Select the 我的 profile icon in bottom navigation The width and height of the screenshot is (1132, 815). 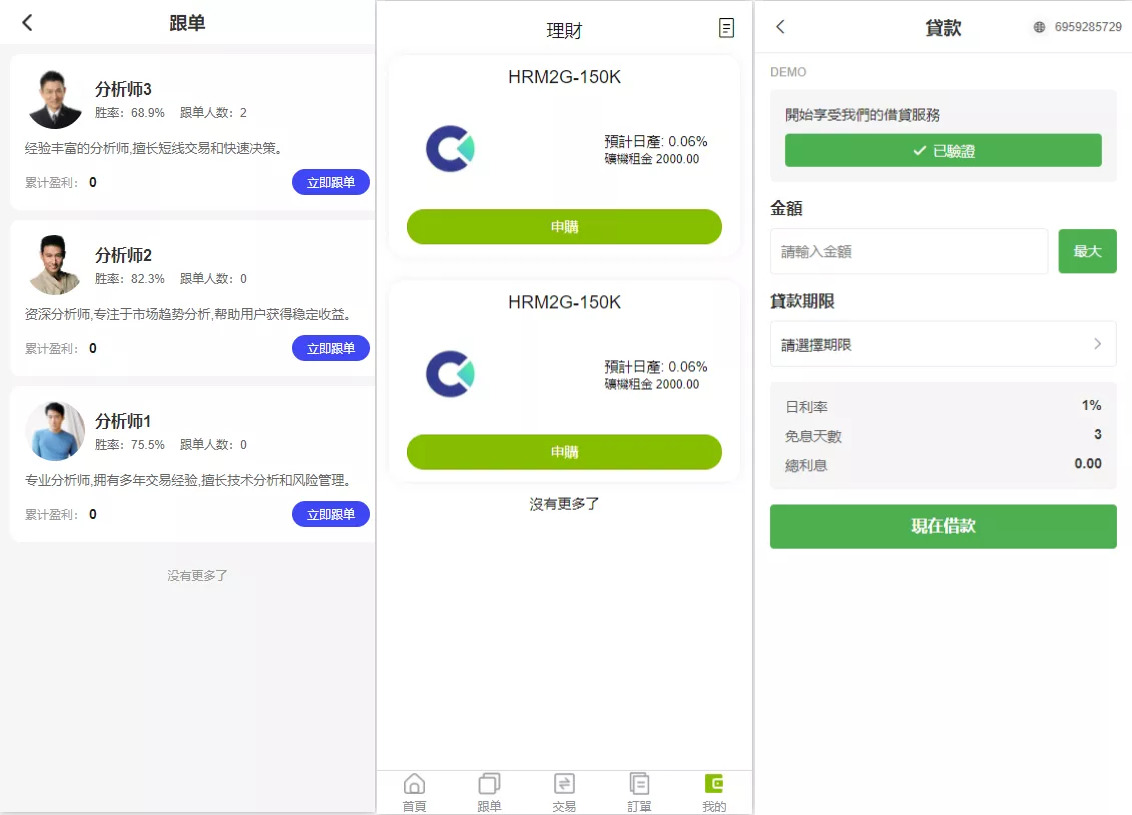713,791
